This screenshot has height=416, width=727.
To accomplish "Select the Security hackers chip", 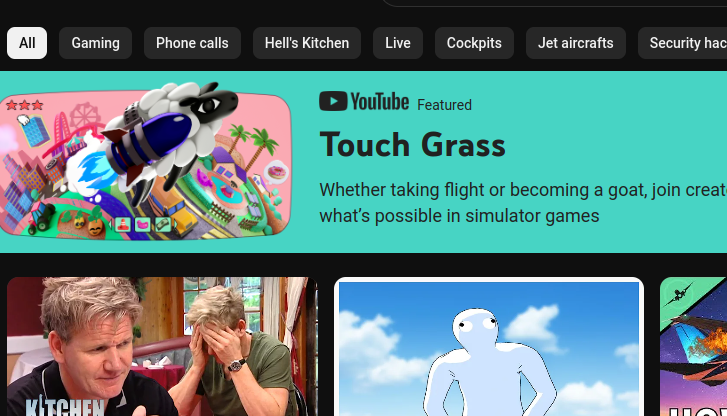I will tap(682, 43).
